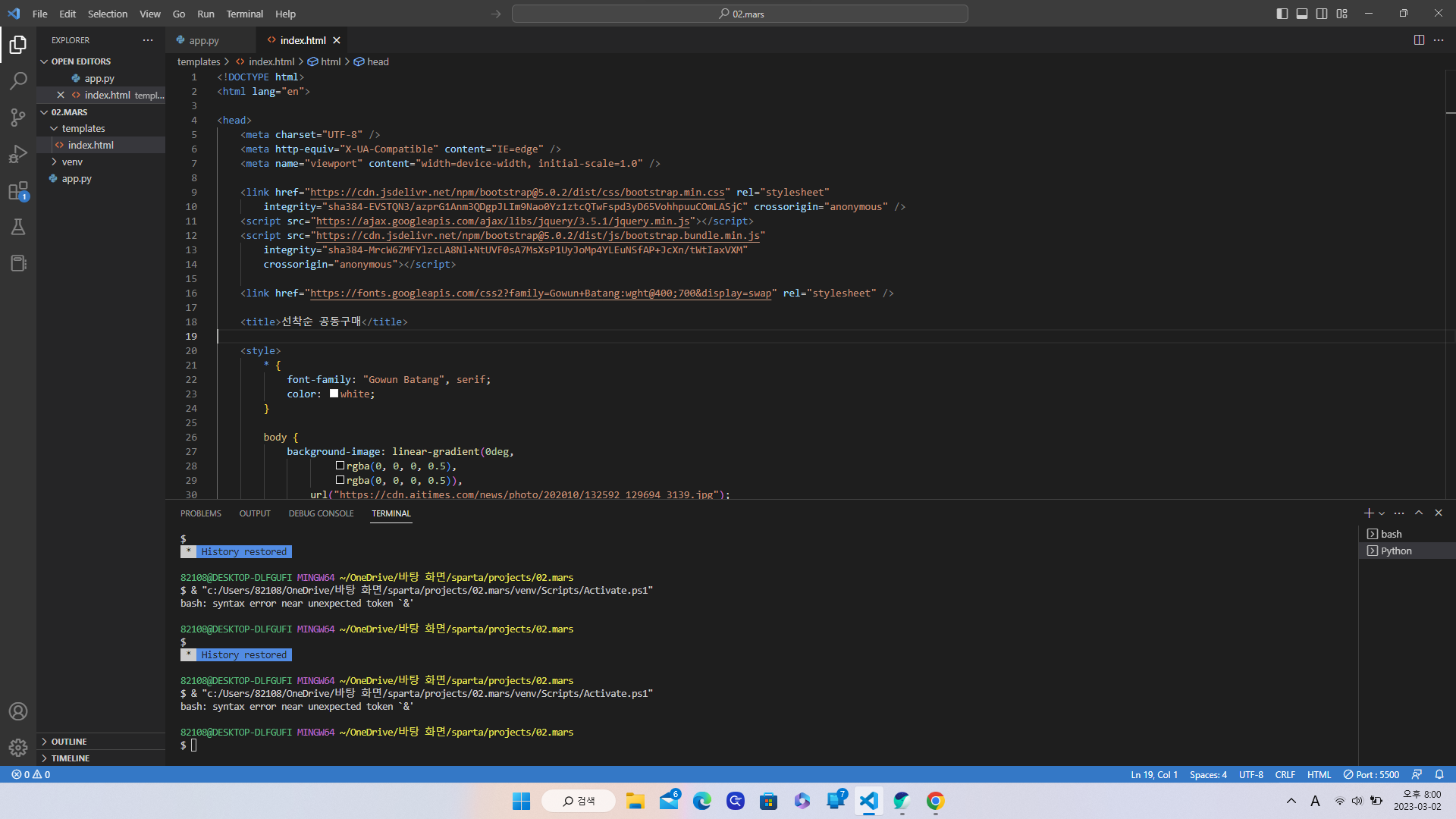Open notifications bell in status bar
This screenshot has width=1456, height=819.
pos(1439,775)
